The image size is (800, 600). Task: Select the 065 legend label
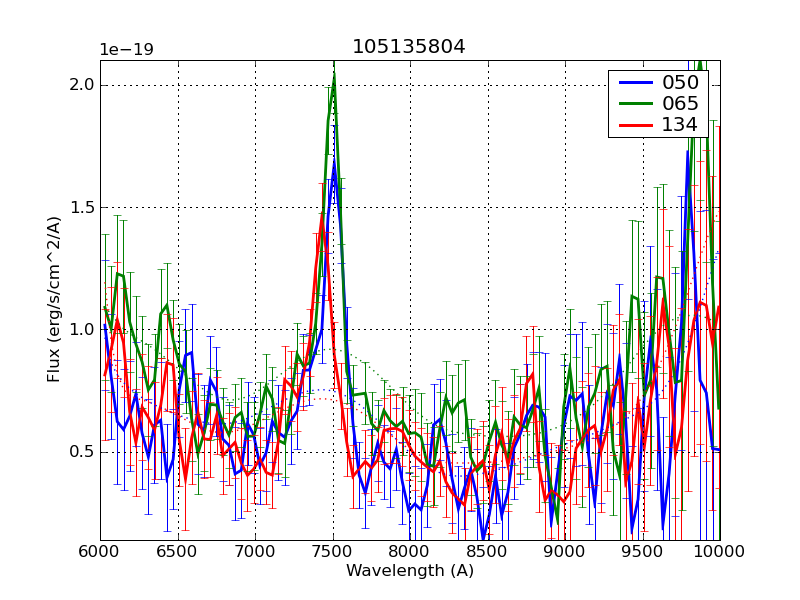click(679, 103)
